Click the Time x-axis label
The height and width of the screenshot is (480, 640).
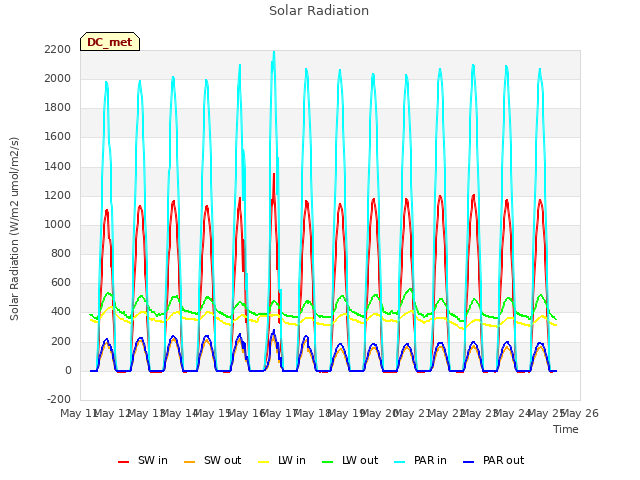(x=566, y=429)
